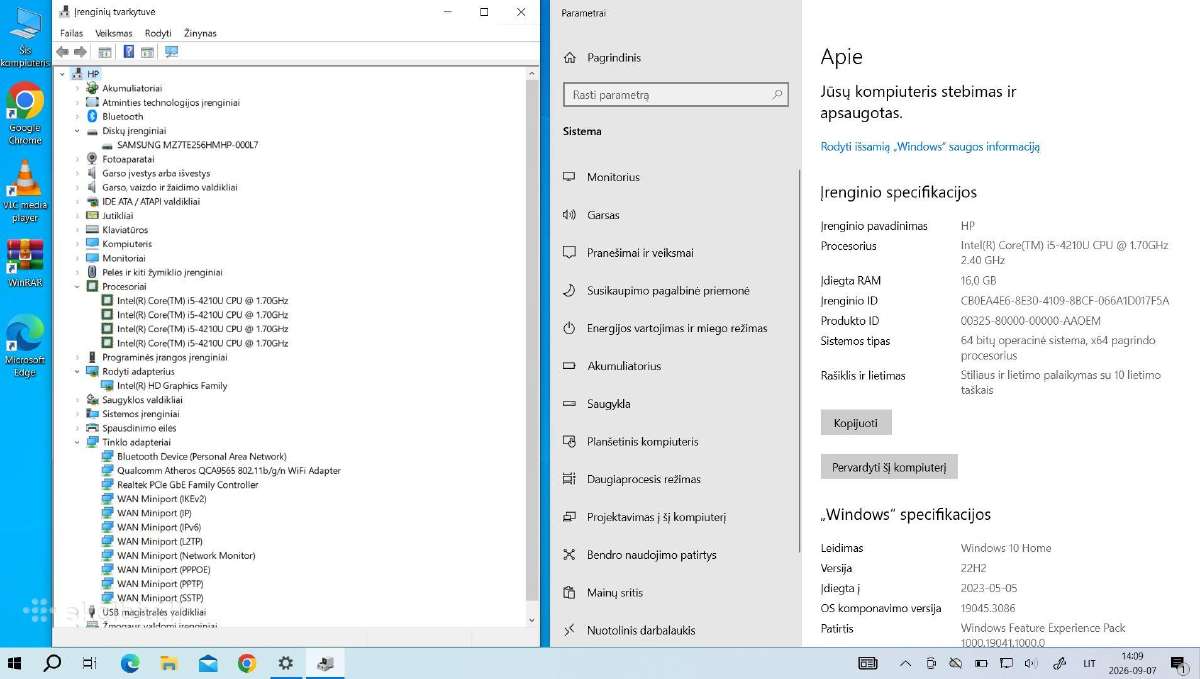Open the Šis kompiuteris desktop icon
The height and width of the screenshot is (679, 1200).
tap(25, 37)
